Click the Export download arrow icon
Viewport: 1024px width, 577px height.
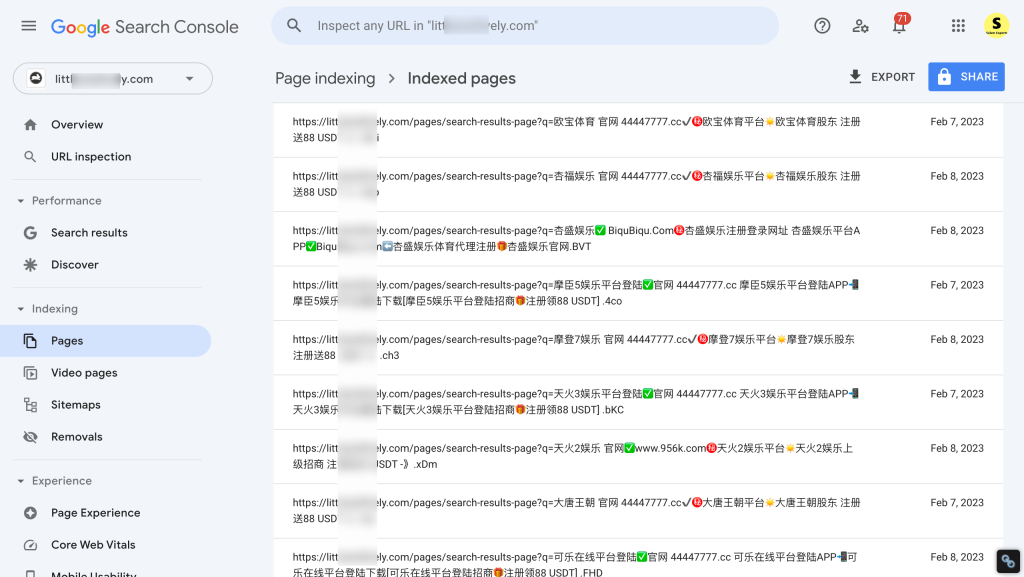tap(855, 76)
